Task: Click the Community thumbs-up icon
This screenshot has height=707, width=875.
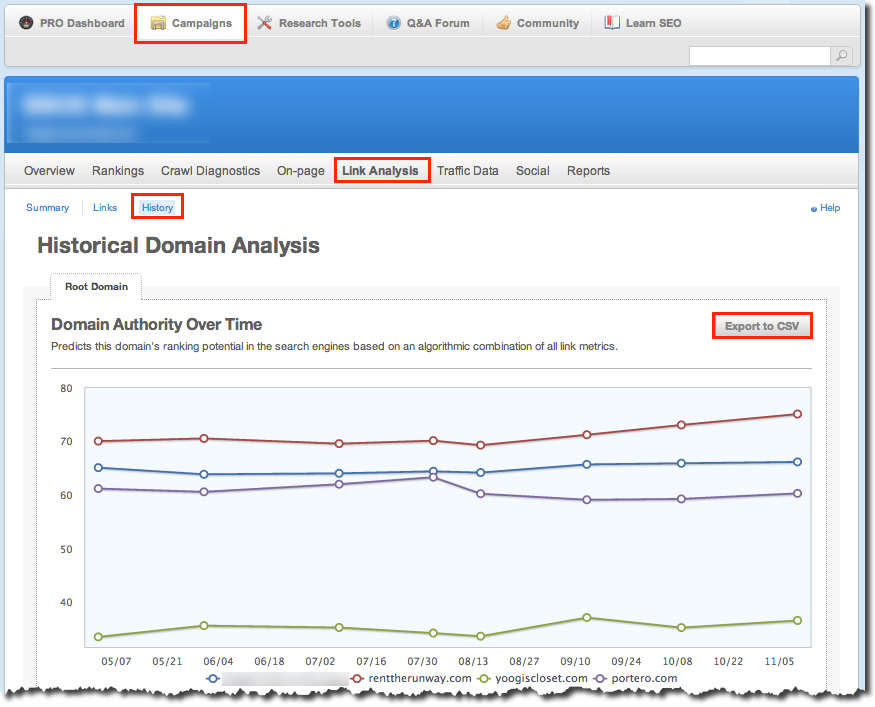Action: click(504, 23)
